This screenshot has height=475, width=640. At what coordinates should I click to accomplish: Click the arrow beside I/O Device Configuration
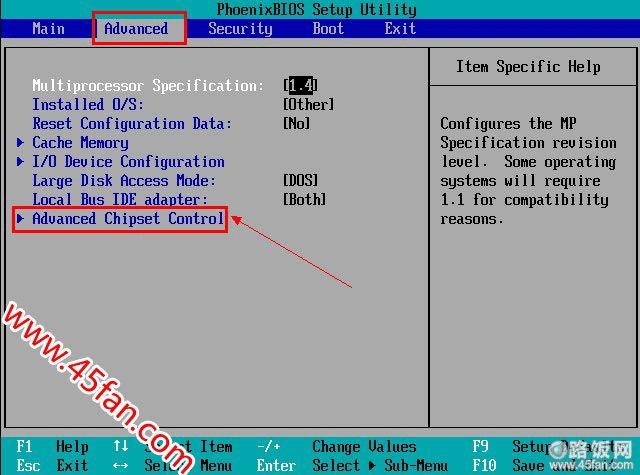pyautogui.click(x=20, y=162)
